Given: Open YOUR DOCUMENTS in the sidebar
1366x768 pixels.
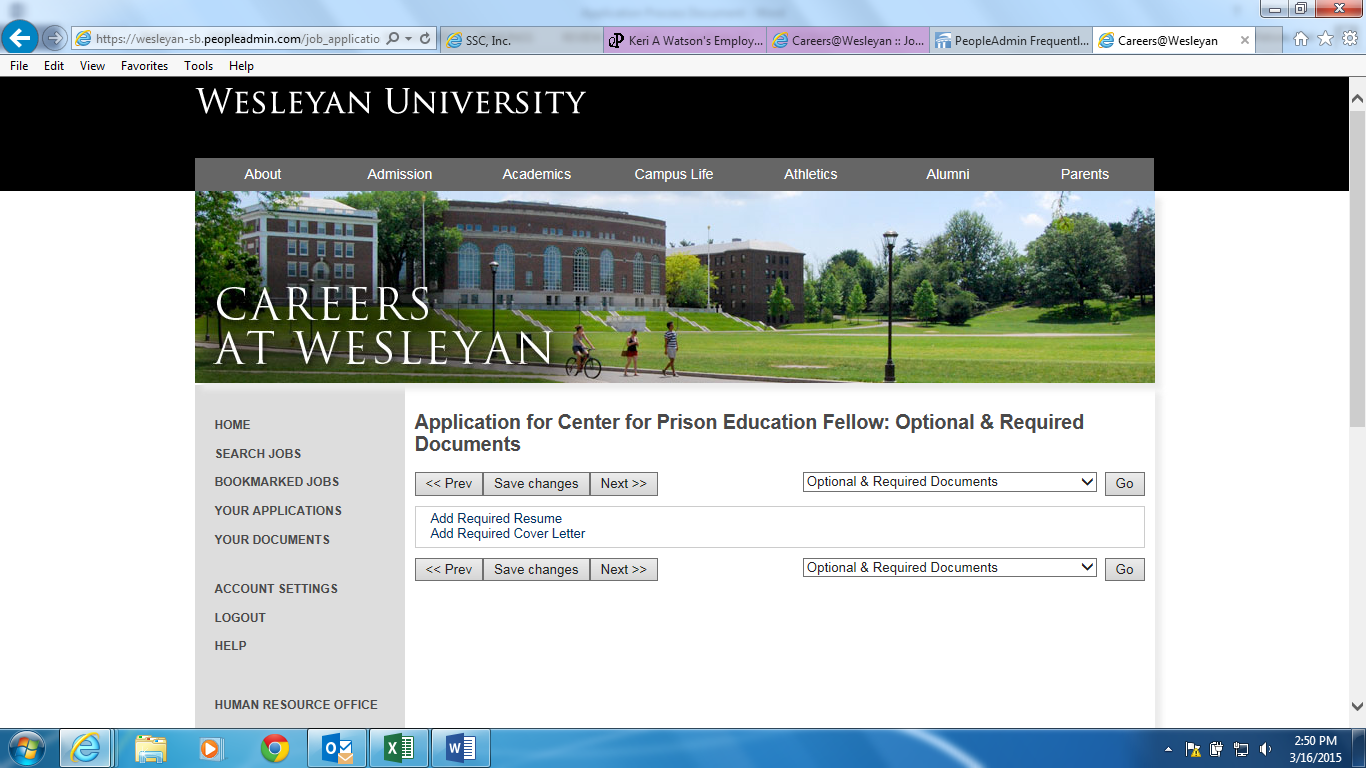Looking at the screenshot, I should (272, 540).
